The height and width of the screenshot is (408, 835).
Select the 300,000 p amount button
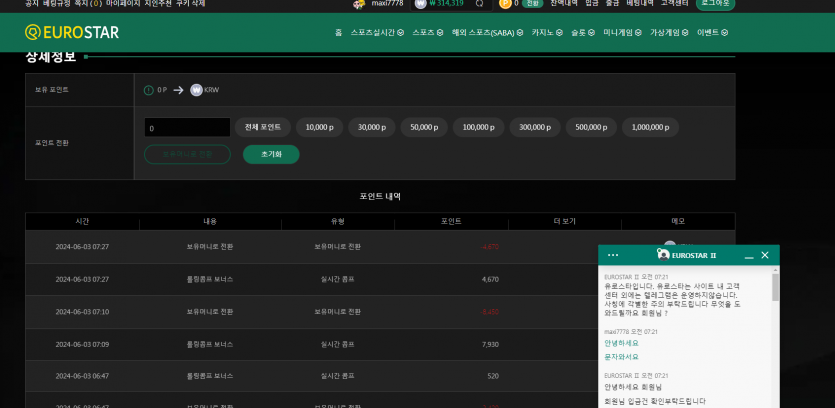point(535,127)
